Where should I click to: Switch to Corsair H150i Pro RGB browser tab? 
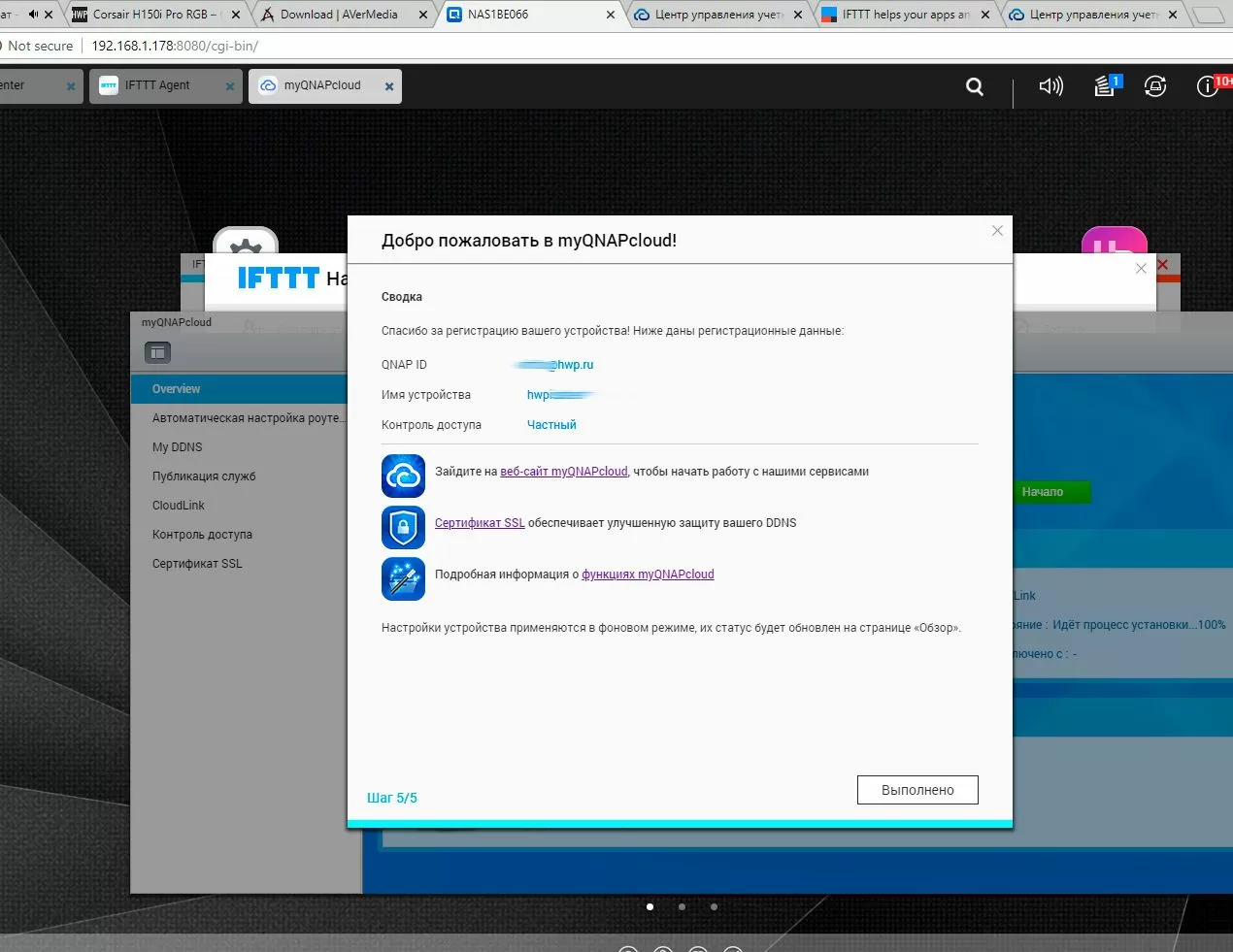click(x=155, y=15)
